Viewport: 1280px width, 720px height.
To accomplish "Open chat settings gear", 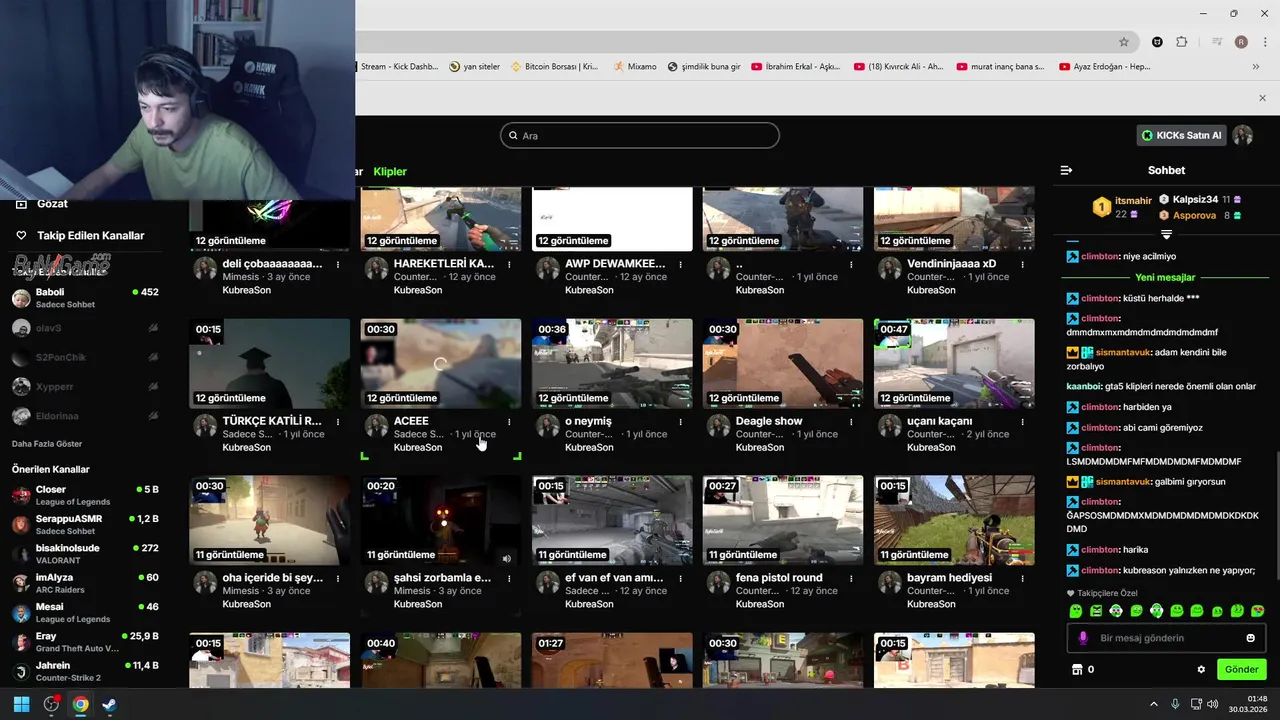I will 1201,669.
